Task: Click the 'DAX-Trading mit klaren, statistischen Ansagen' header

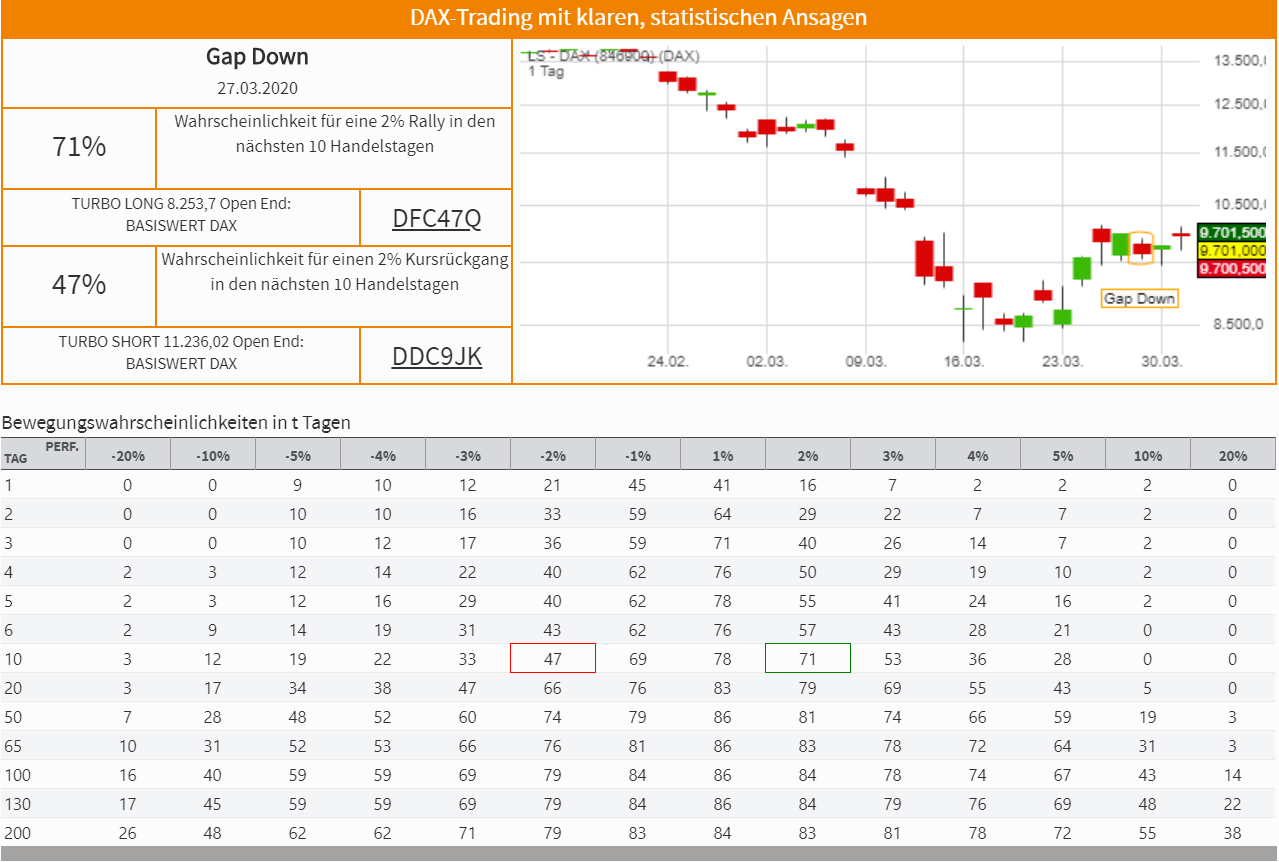Action: [638, 17]
